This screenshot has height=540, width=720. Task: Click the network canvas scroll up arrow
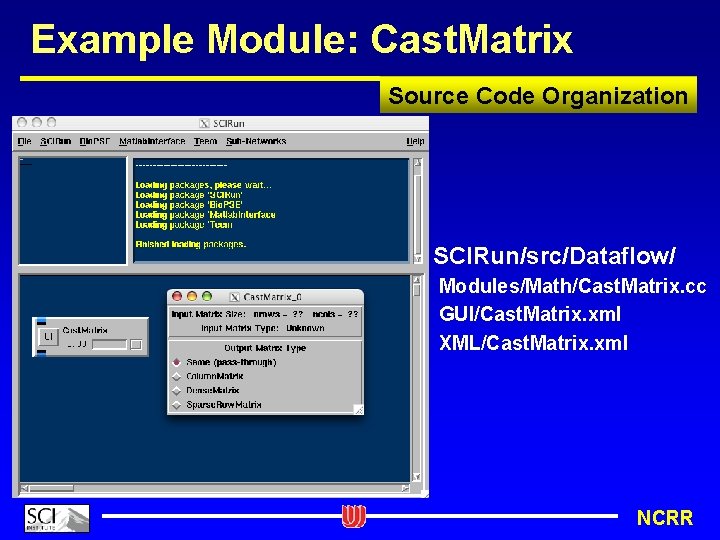416,280
